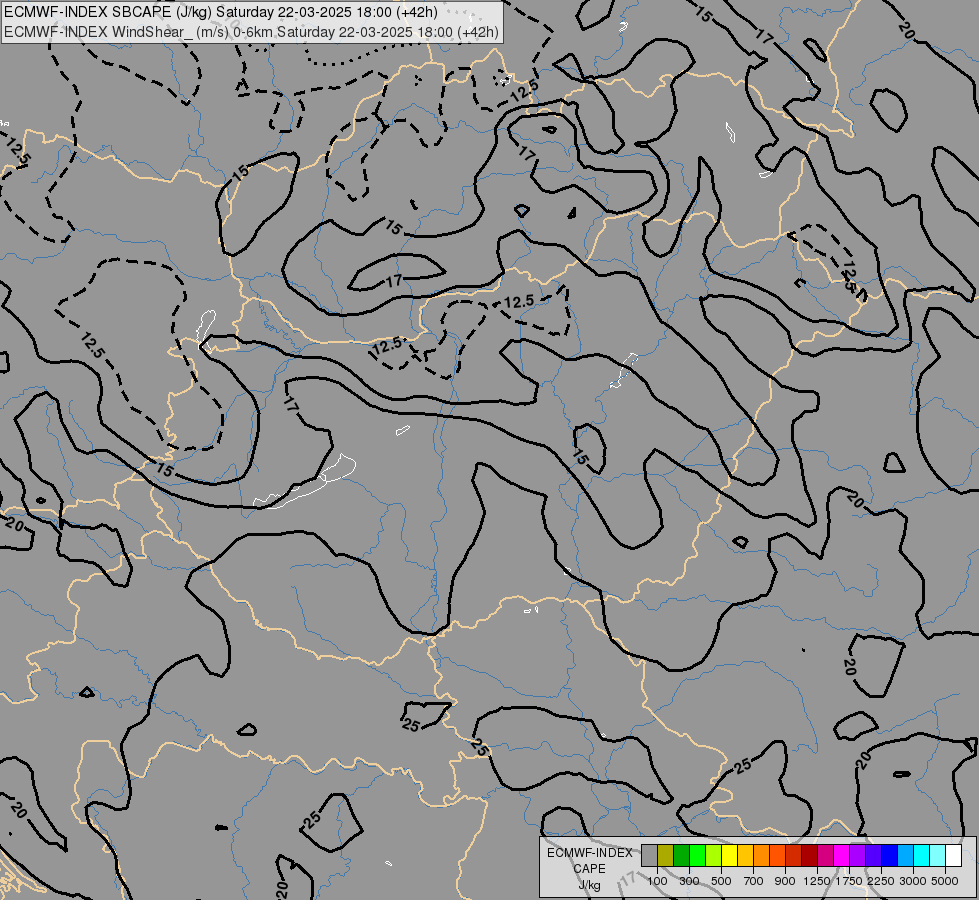Select the olive swatch in the CAPE legend

(x=666, y=855)
